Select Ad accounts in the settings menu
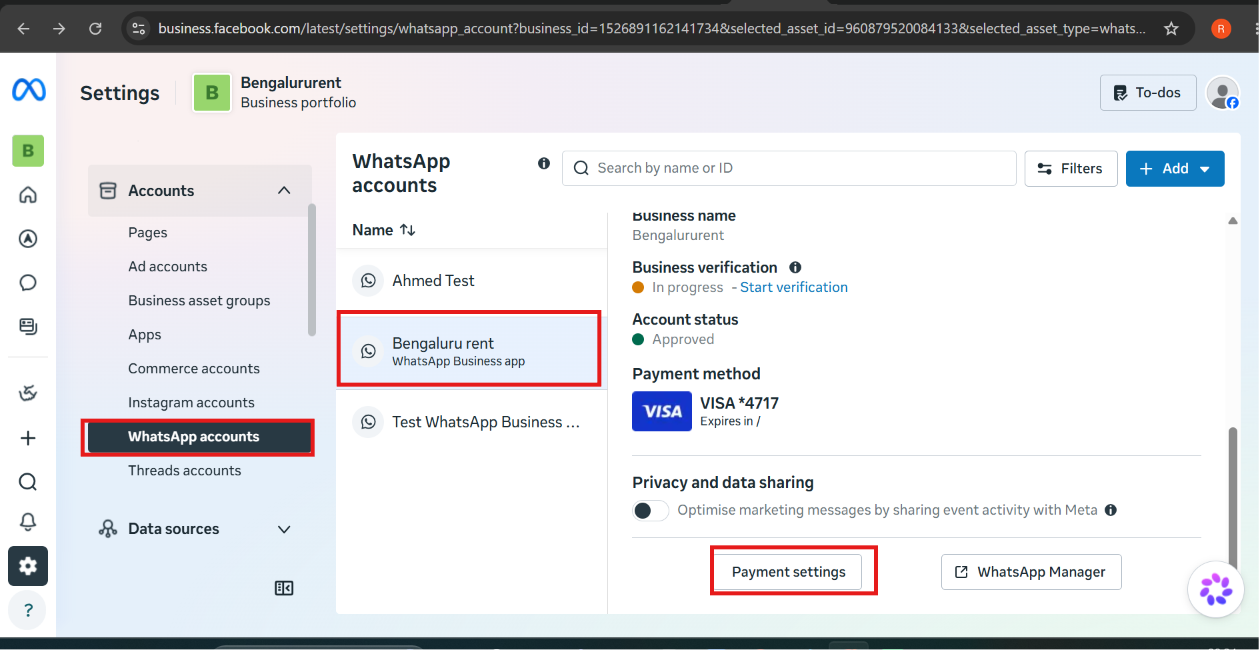Image resolution: width=1259 pixels, height=650 pixels. coord(168,267)
